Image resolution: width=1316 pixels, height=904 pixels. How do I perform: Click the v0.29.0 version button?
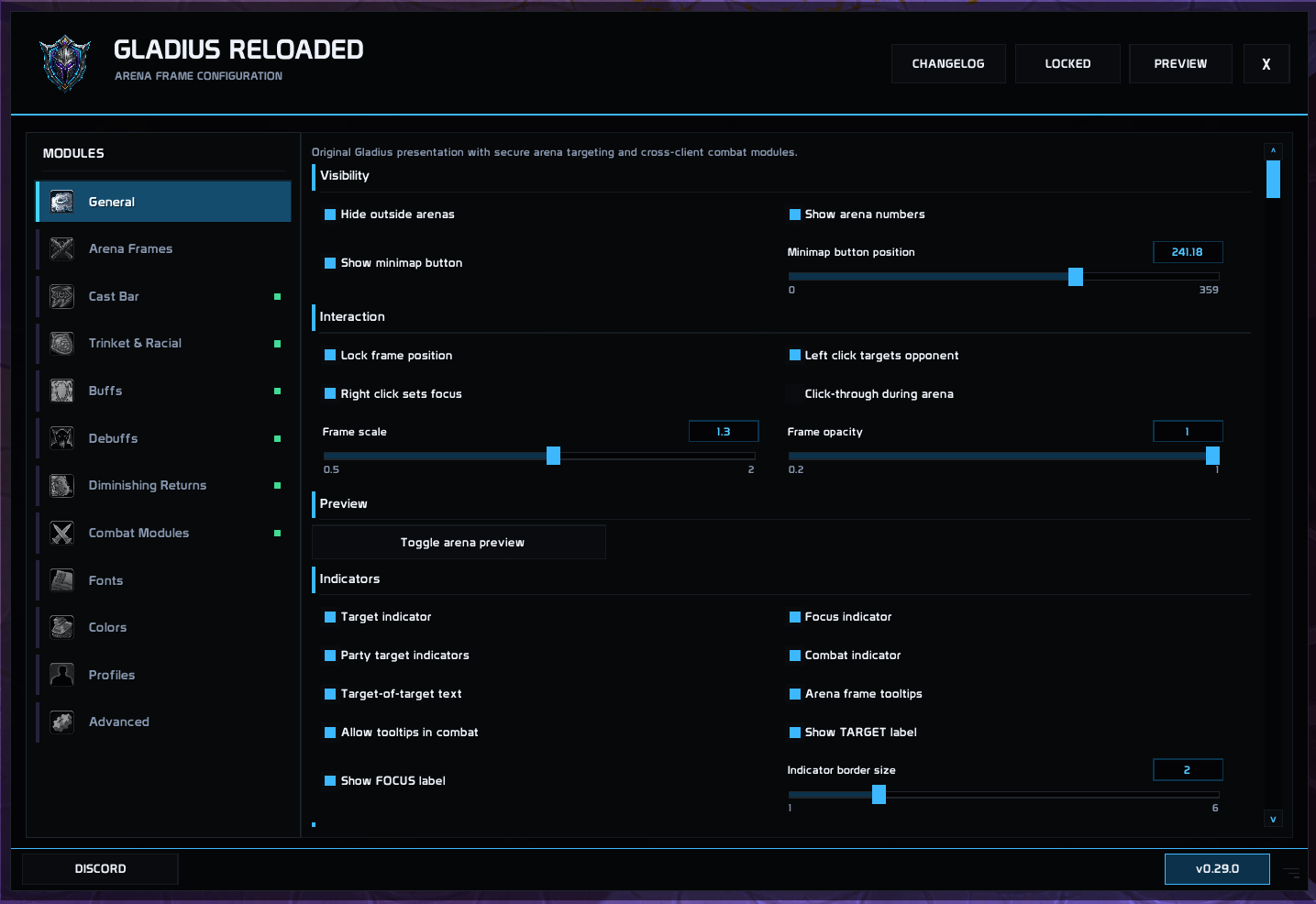pyautogui.click(x=1217, y=869)
